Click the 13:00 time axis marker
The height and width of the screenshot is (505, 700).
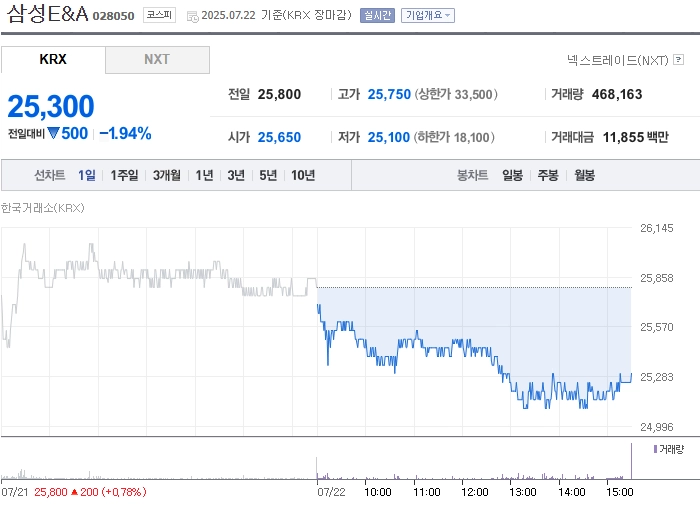523,492
